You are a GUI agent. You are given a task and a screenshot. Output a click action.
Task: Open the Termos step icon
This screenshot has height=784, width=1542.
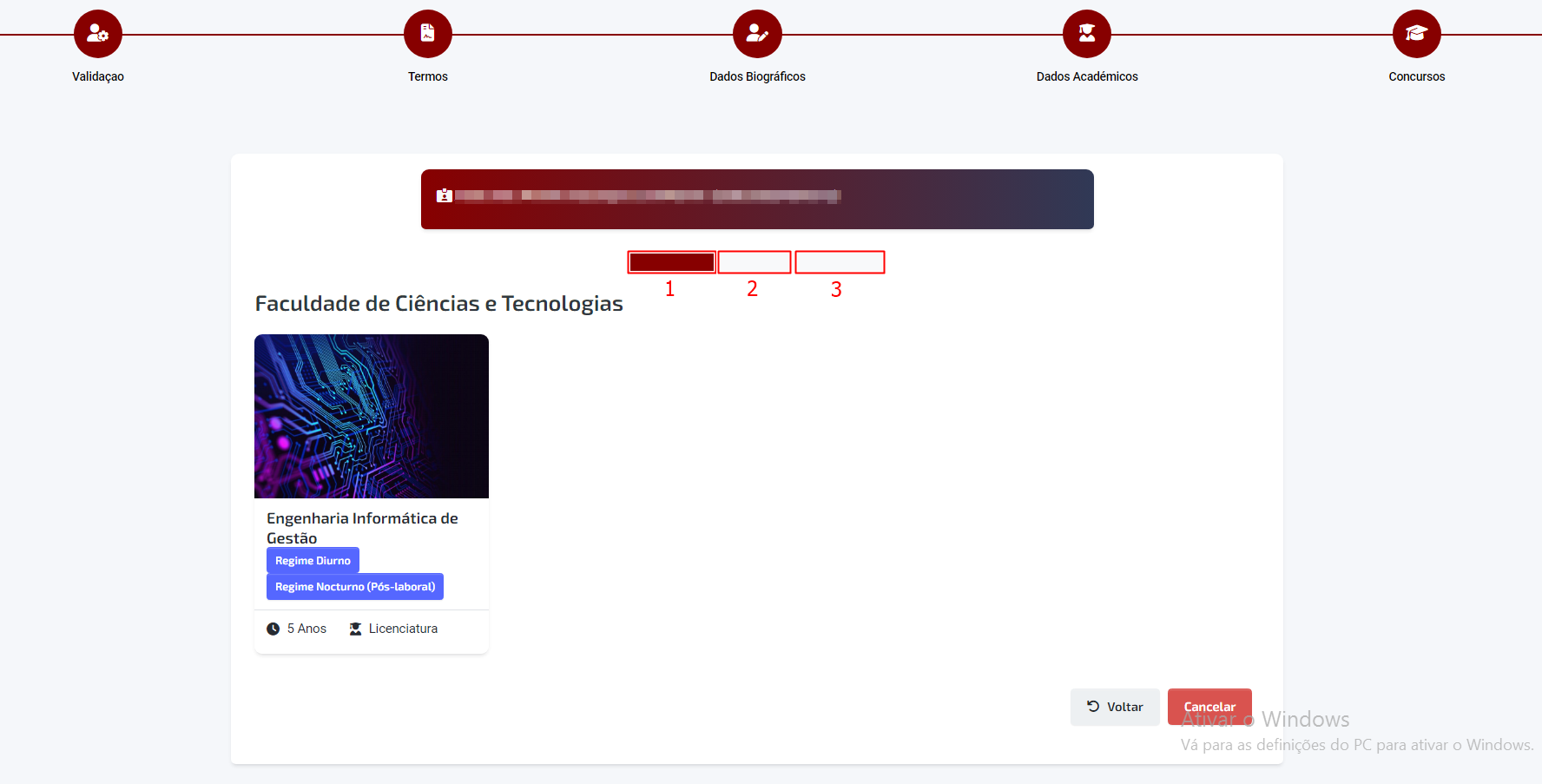pyautogui.click(x=428, y=34)
